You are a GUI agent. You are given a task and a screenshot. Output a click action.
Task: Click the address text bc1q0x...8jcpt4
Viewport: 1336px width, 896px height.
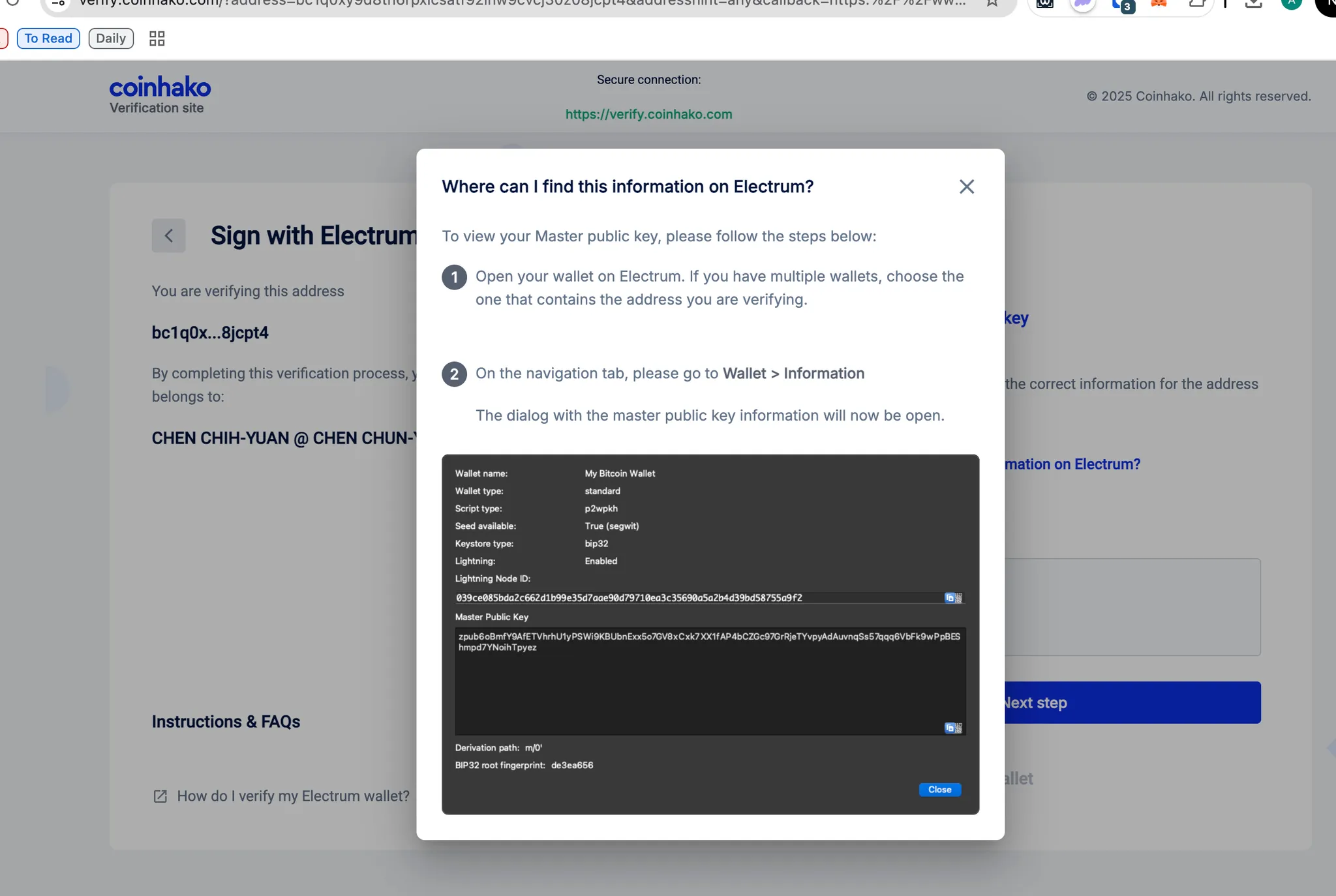[x=210, y=333]
